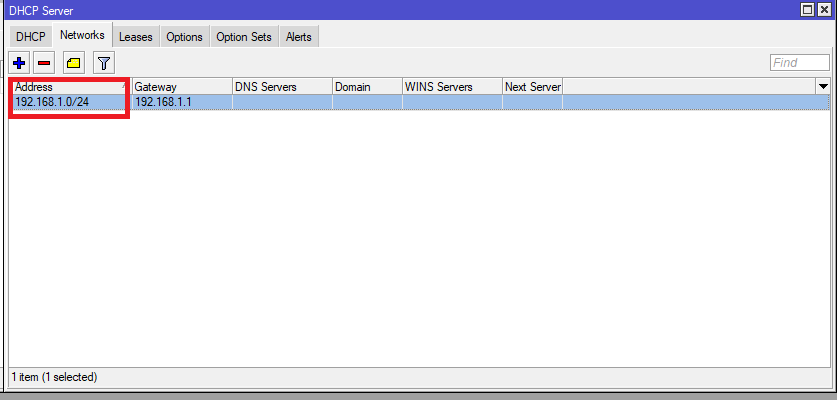Close the DHCP Server window
This screenshot has height=400, width=837.
click(x=824, y=10)
